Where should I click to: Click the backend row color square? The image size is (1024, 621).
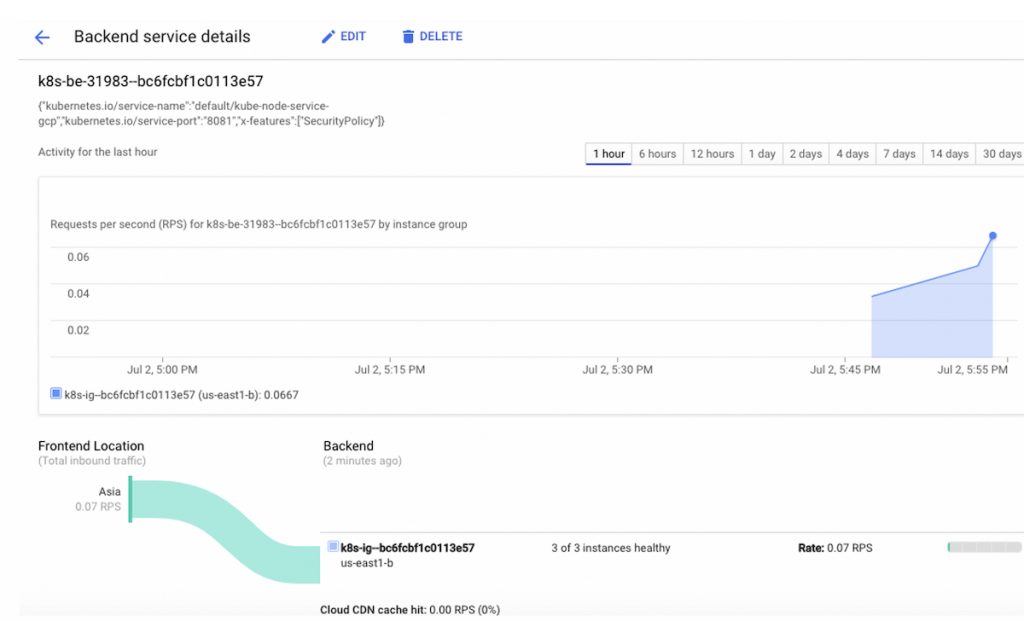coord(333,547)
